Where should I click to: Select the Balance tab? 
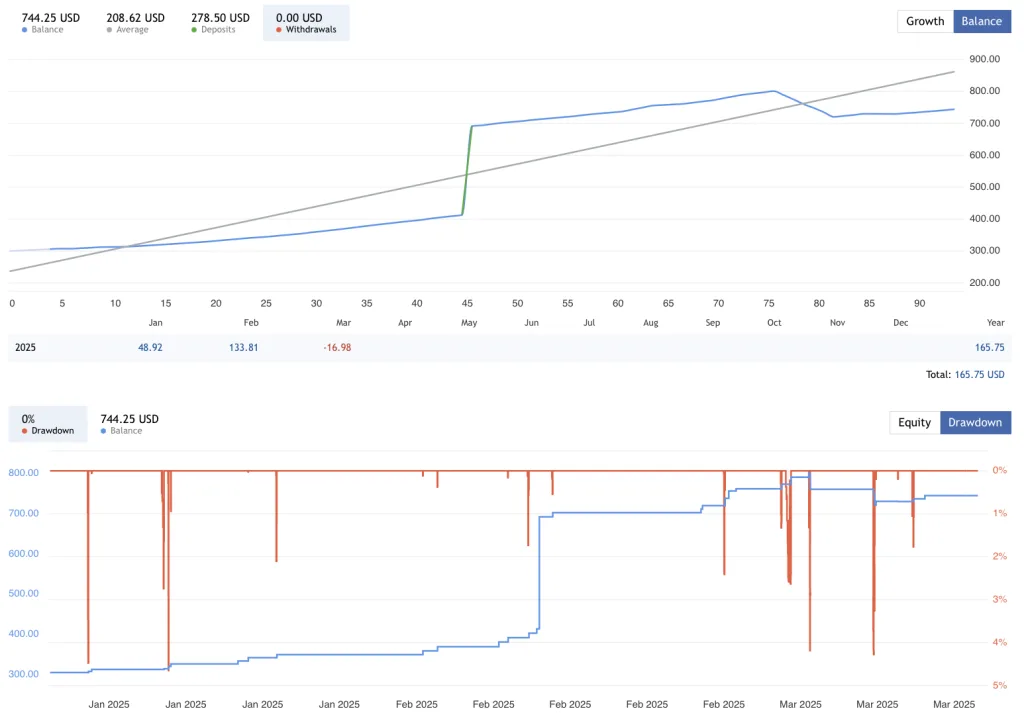point(981,21)
